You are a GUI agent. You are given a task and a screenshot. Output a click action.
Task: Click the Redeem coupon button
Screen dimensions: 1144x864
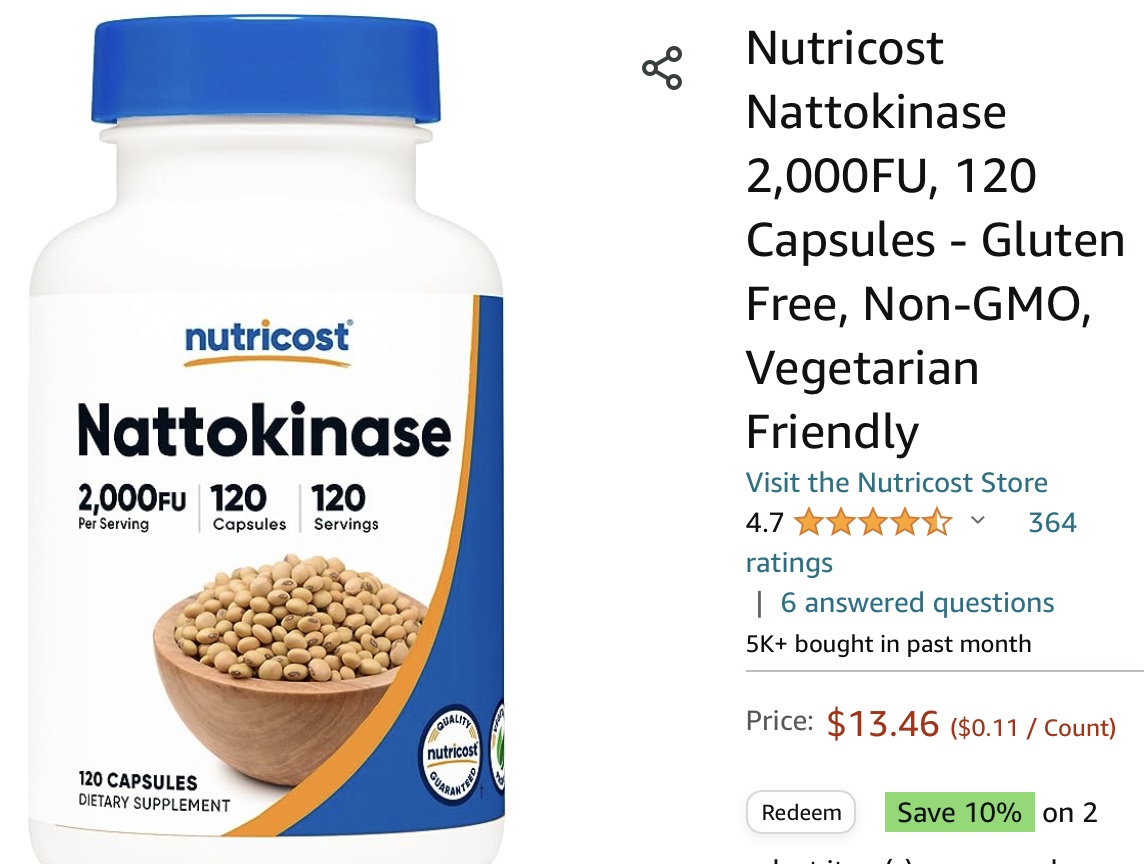click(x=801, y=812)
